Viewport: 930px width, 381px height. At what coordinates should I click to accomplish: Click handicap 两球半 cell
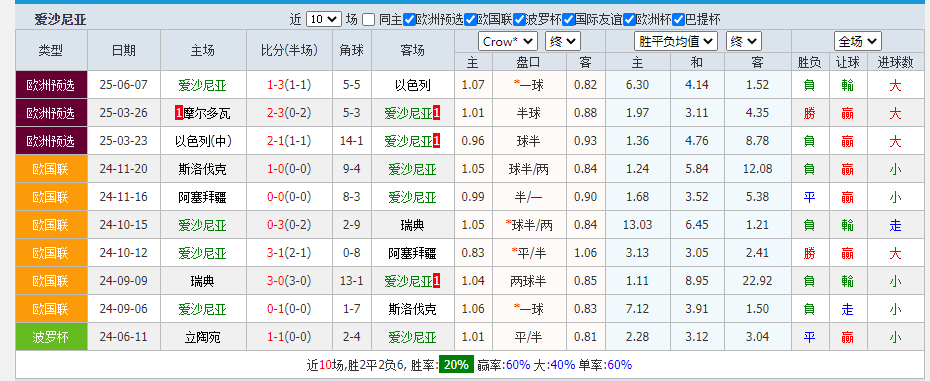[x=528, y=281]
